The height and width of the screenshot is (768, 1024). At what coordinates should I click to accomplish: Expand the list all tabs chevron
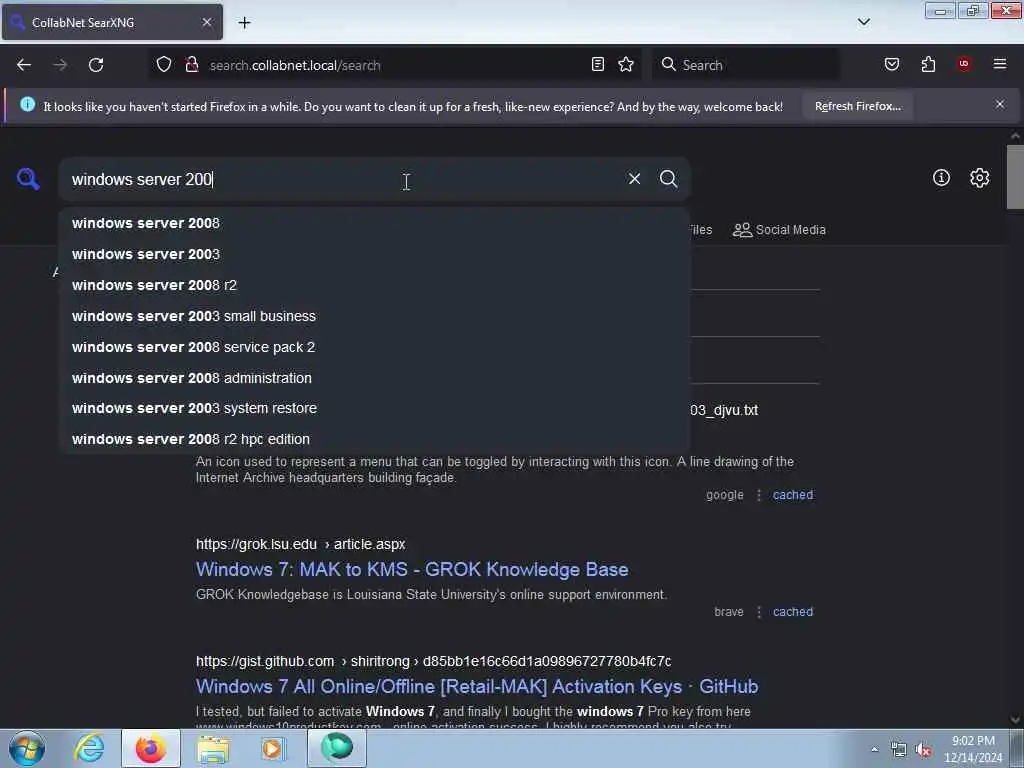[x=863, y=22]
